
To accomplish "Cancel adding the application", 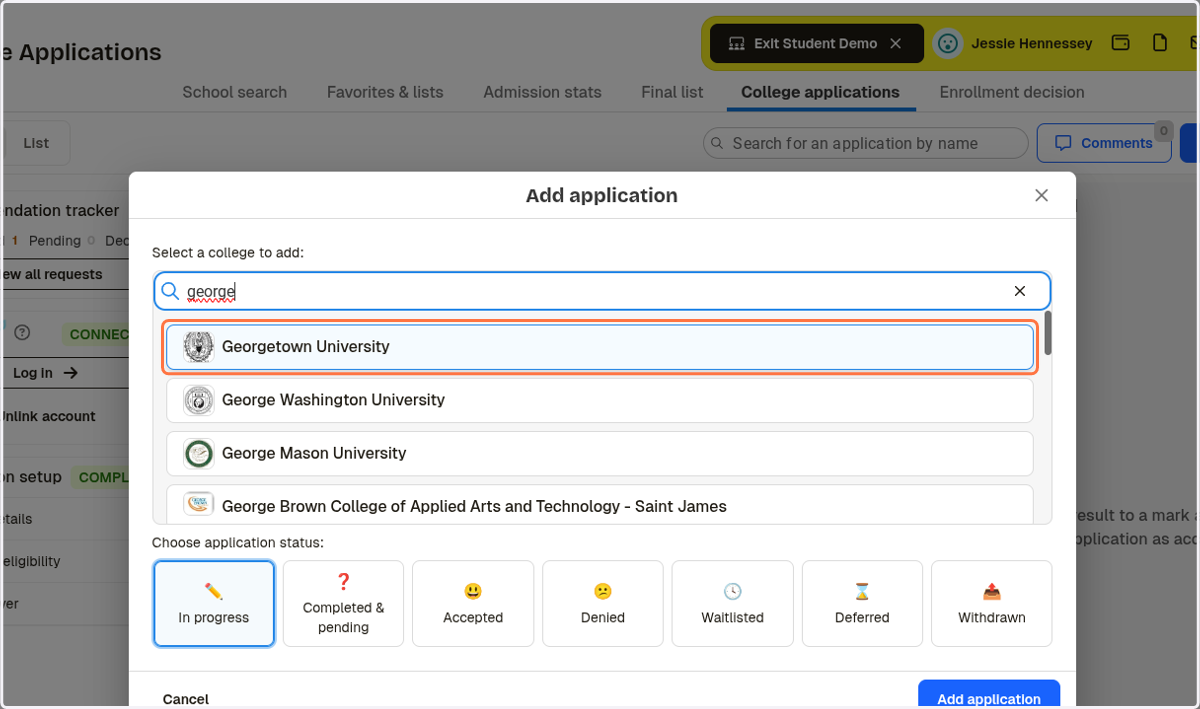I will (x=186, y=699).
